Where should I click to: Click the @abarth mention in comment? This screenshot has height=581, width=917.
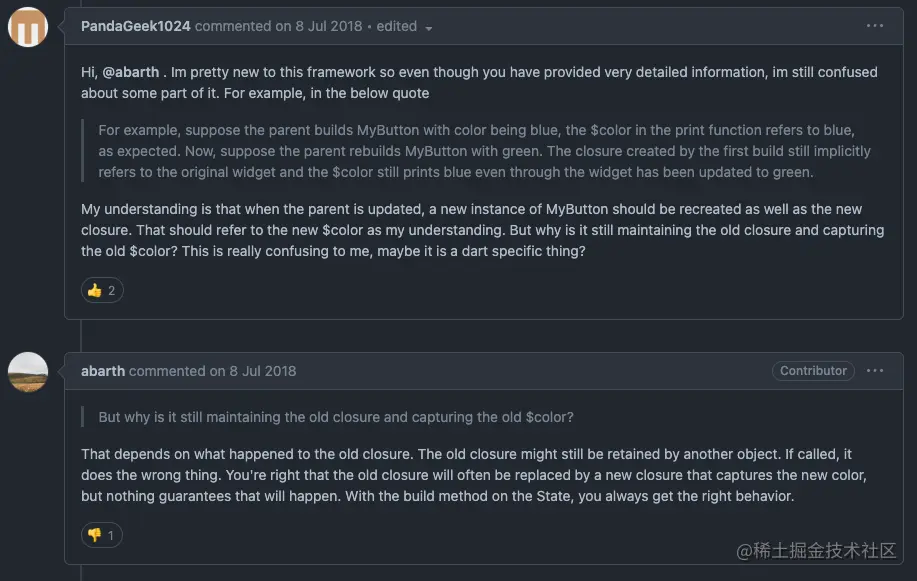(130, 72)
